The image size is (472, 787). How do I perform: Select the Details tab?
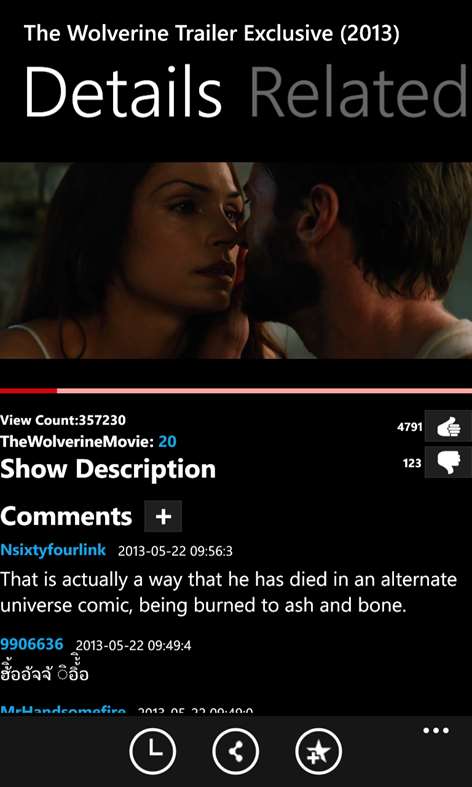tap(123, 94)
